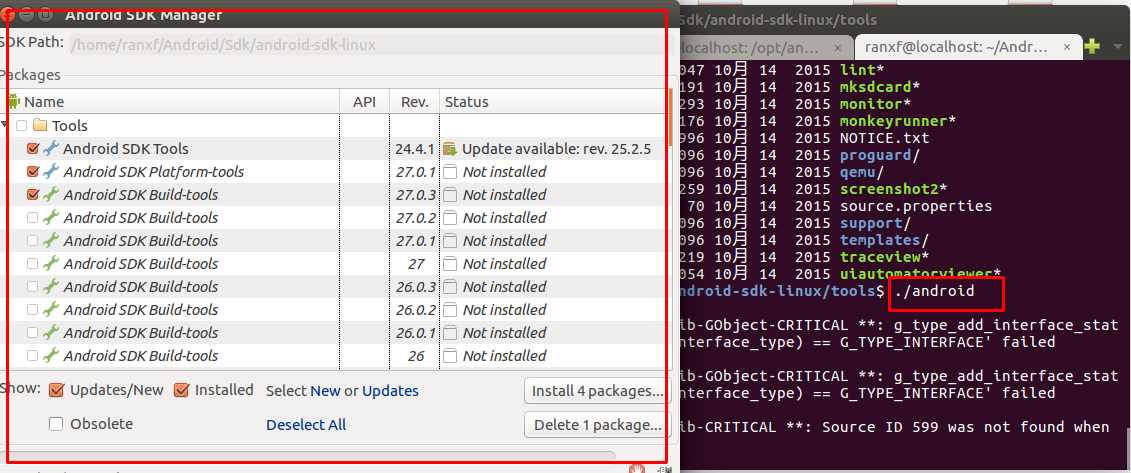This screenshot has height=473, width=1131.
Task: Click not-installed status icon for Platform-tools
Action: [x=451, y=172]
